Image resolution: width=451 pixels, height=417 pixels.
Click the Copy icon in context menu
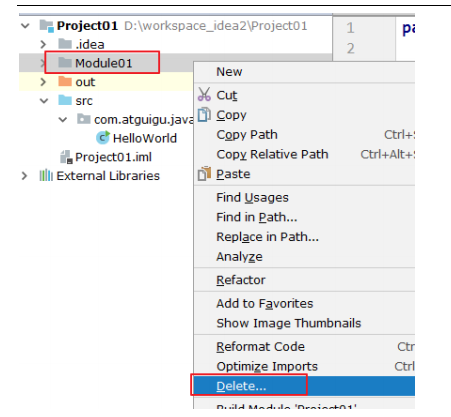(204, 115)
